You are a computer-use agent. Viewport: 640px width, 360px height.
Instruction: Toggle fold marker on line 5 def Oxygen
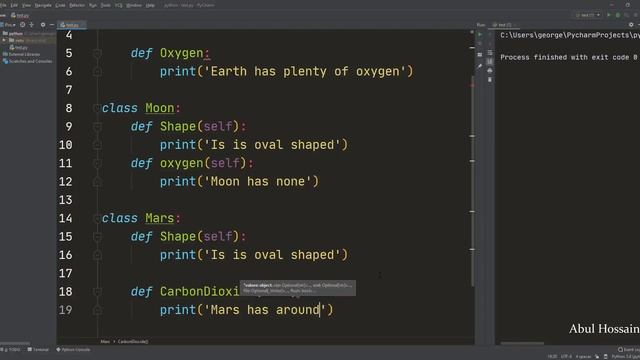97,53
